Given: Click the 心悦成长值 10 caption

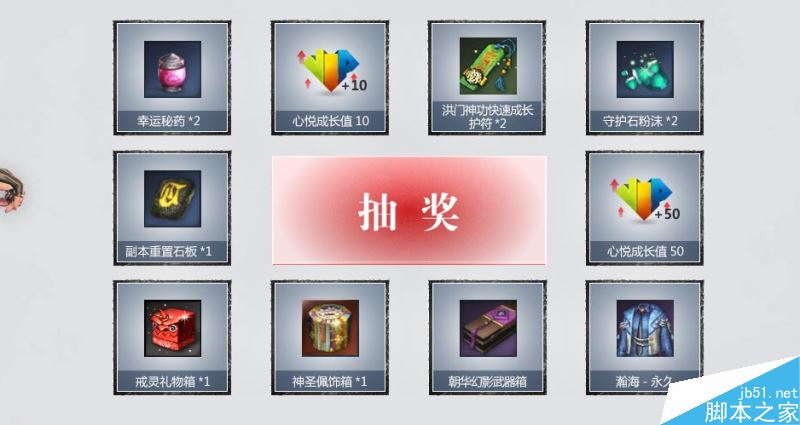Looking at the screenshot, I should tap(330, 121).
